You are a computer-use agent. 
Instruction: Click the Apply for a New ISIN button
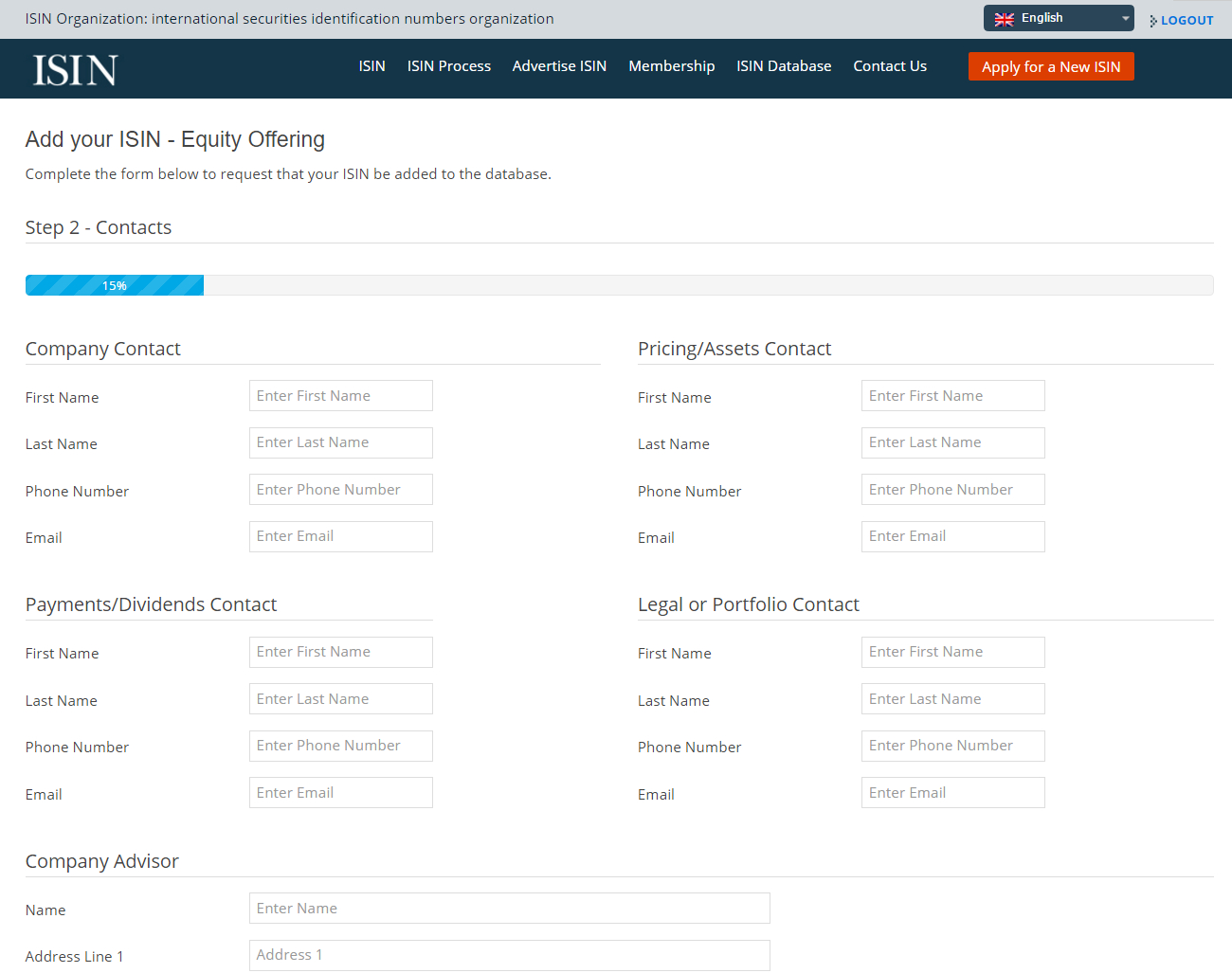1051,66
